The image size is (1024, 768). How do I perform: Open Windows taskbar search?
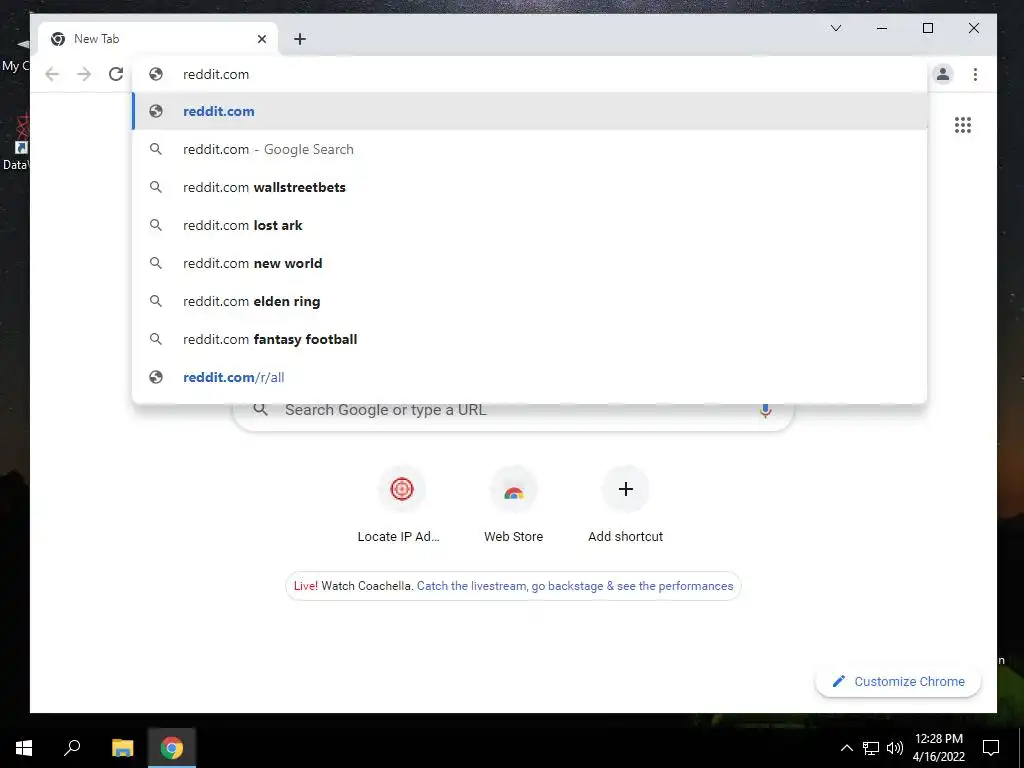(x=72, y=748)
